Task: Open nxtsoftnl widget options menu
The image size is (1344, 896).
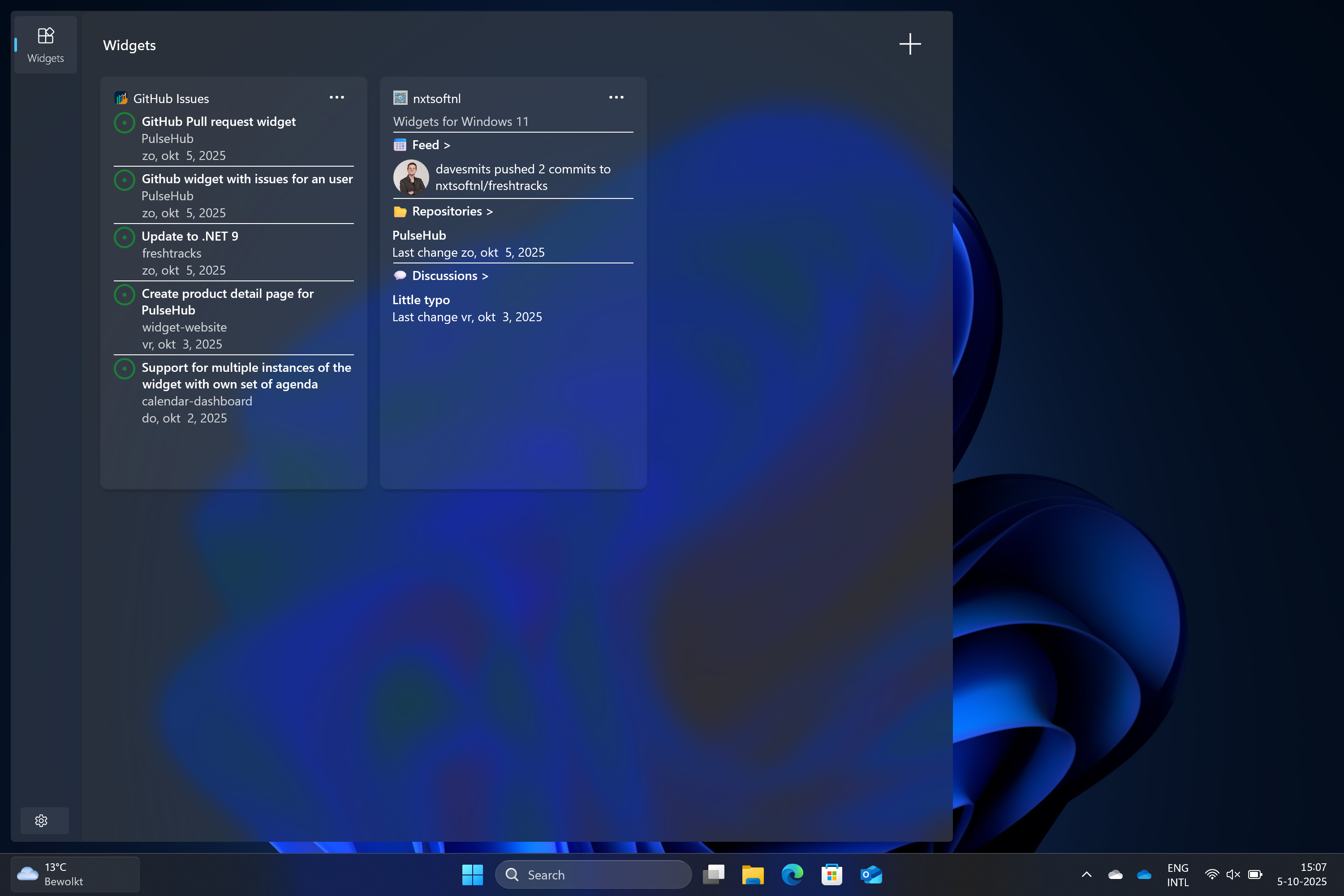Action: point(616,98)
